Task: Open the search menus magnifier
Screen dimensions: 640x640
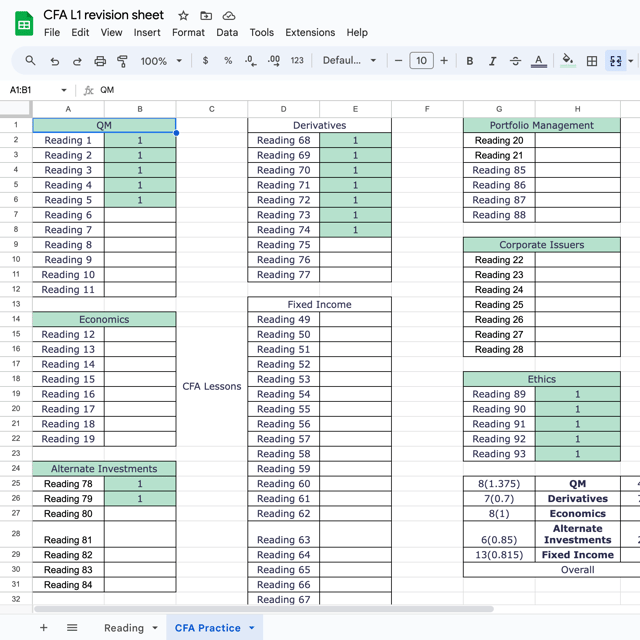Action: (x=30, y=61)
